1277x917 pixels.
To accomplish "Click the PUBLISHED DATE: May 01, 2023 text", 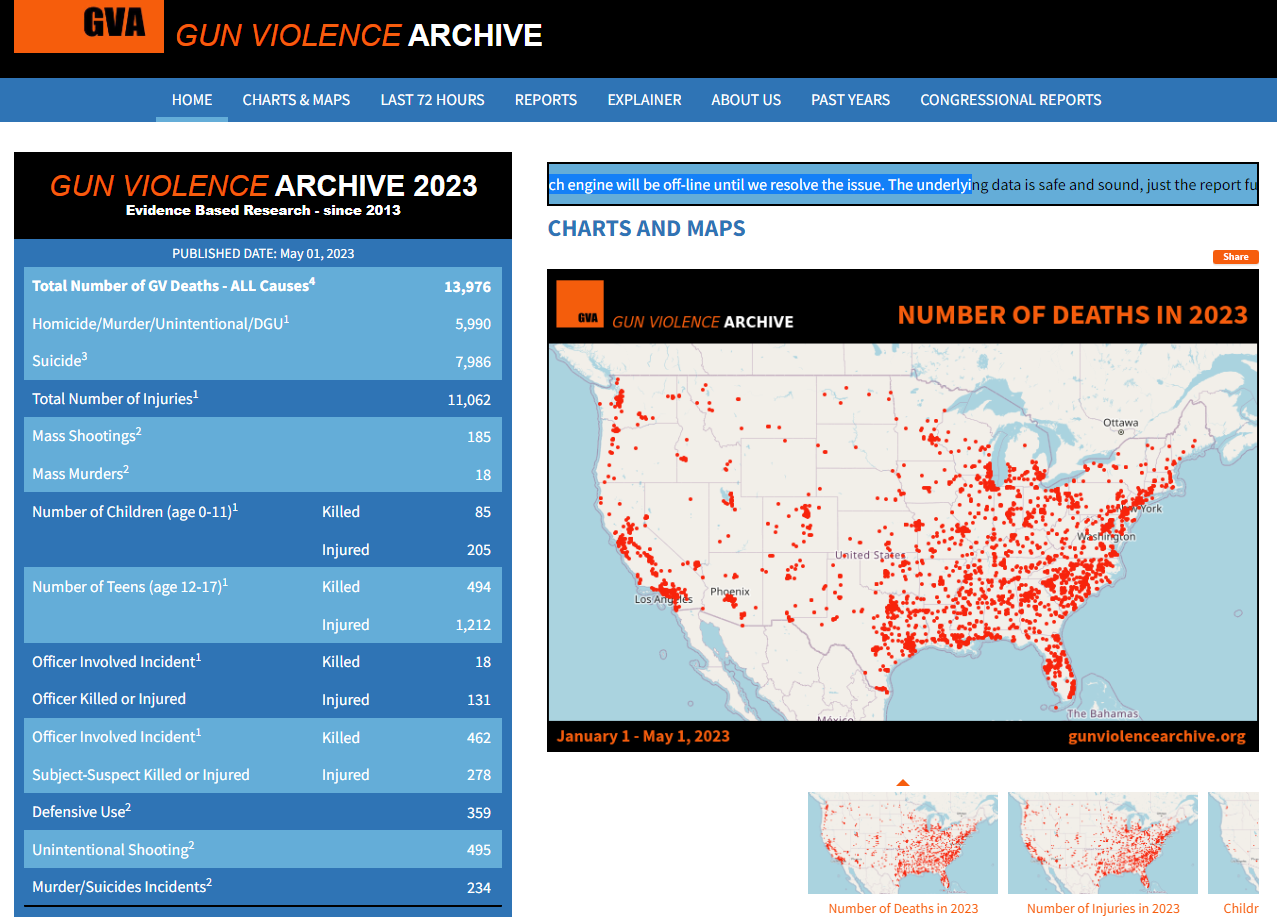I will (x=263, y=254).
